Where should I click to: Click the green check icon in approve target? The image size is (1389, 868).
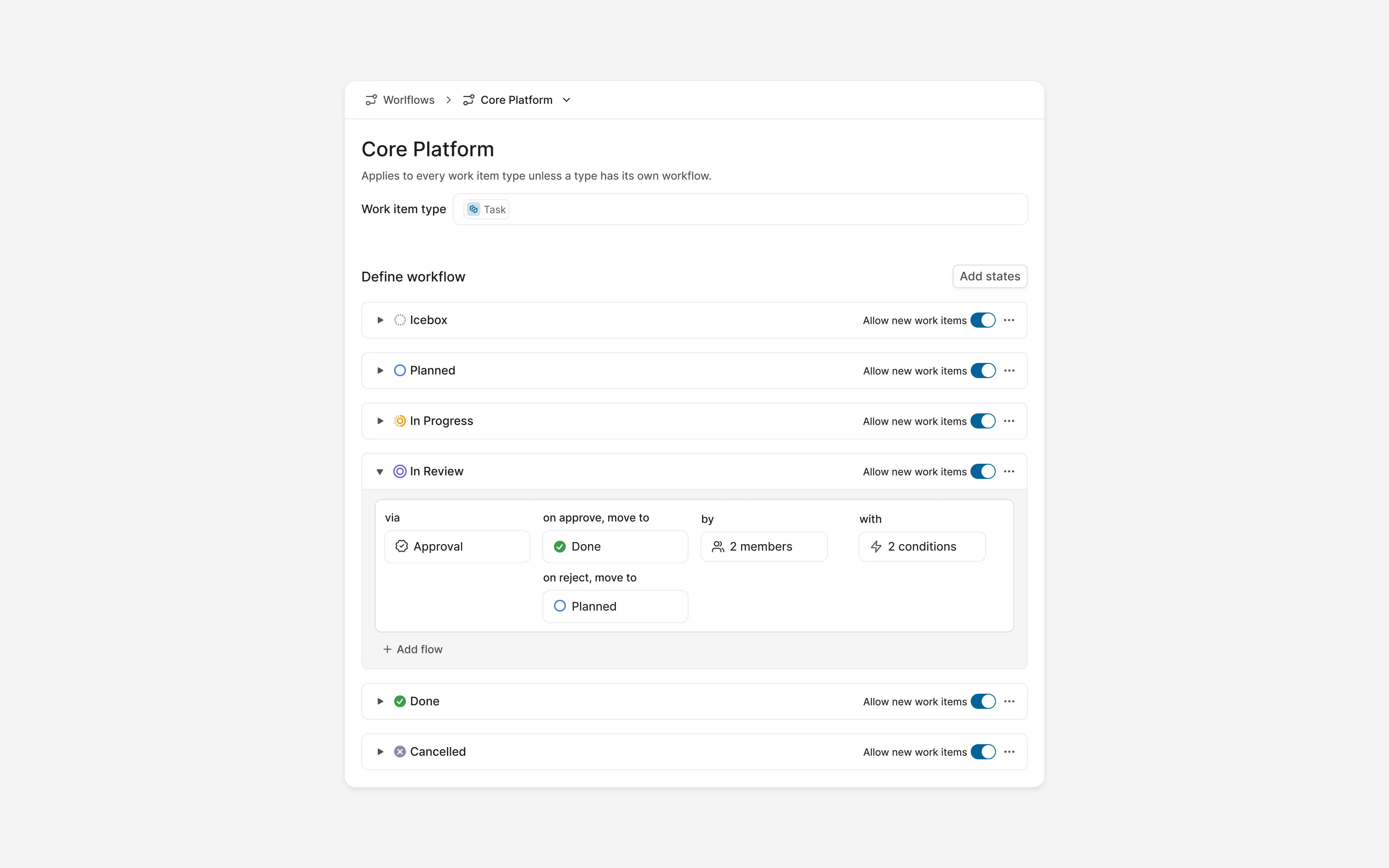(560, 547)
